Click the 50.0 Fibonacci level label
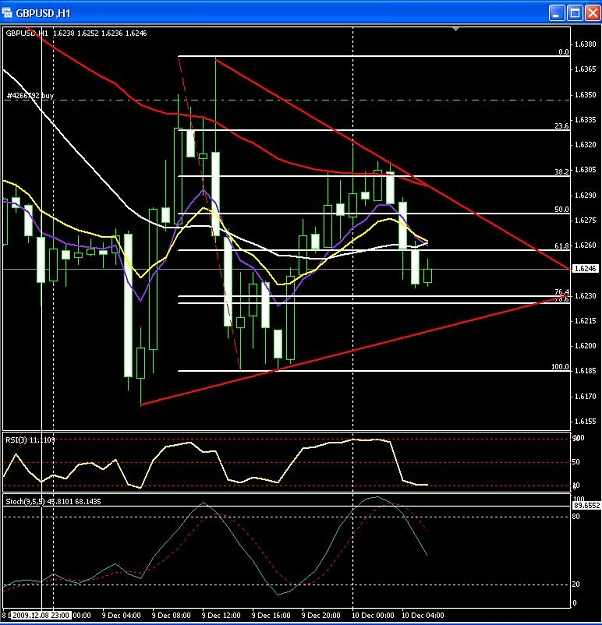This screenshot has height=625, width=602. tap(562, 209)
